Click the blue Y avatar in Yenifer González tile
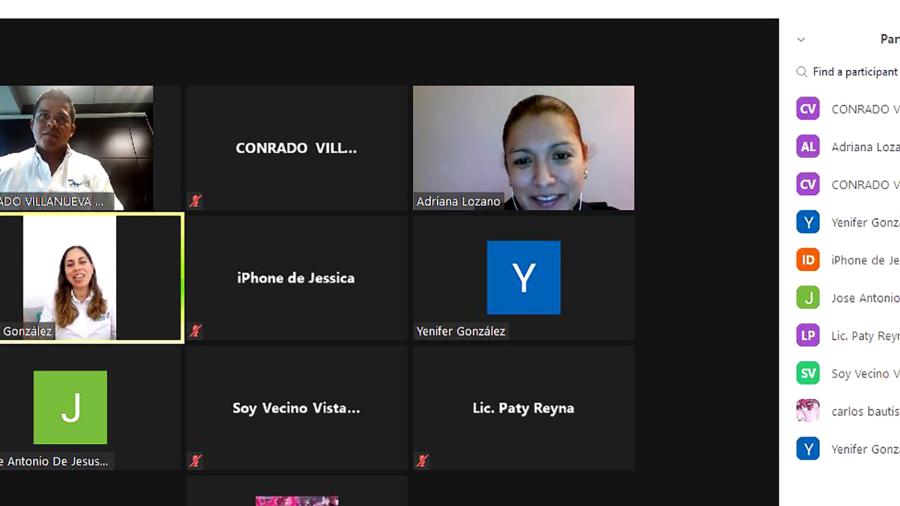The image size is (900, 506). click(x=523, y=277)
